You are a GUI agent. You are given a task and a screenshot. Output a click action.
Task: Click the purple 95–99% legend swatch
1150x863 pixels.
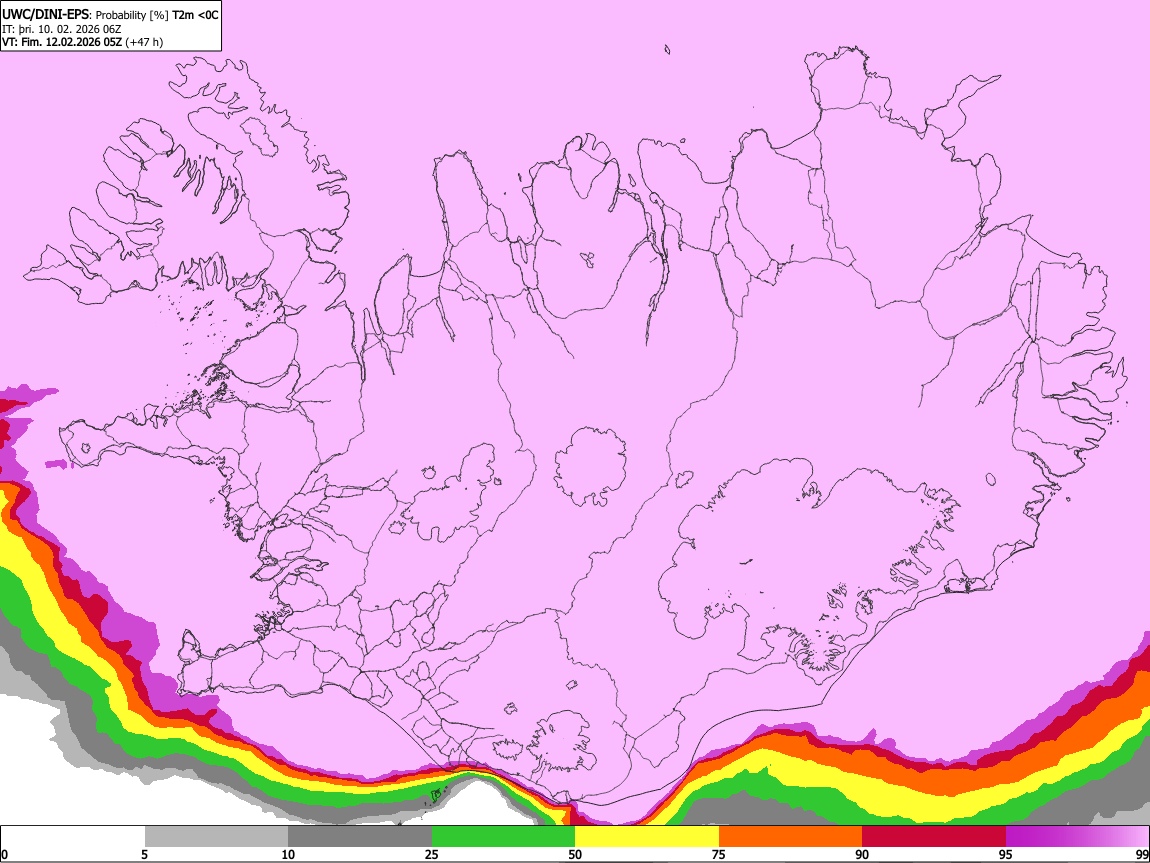click(1077, 837)
